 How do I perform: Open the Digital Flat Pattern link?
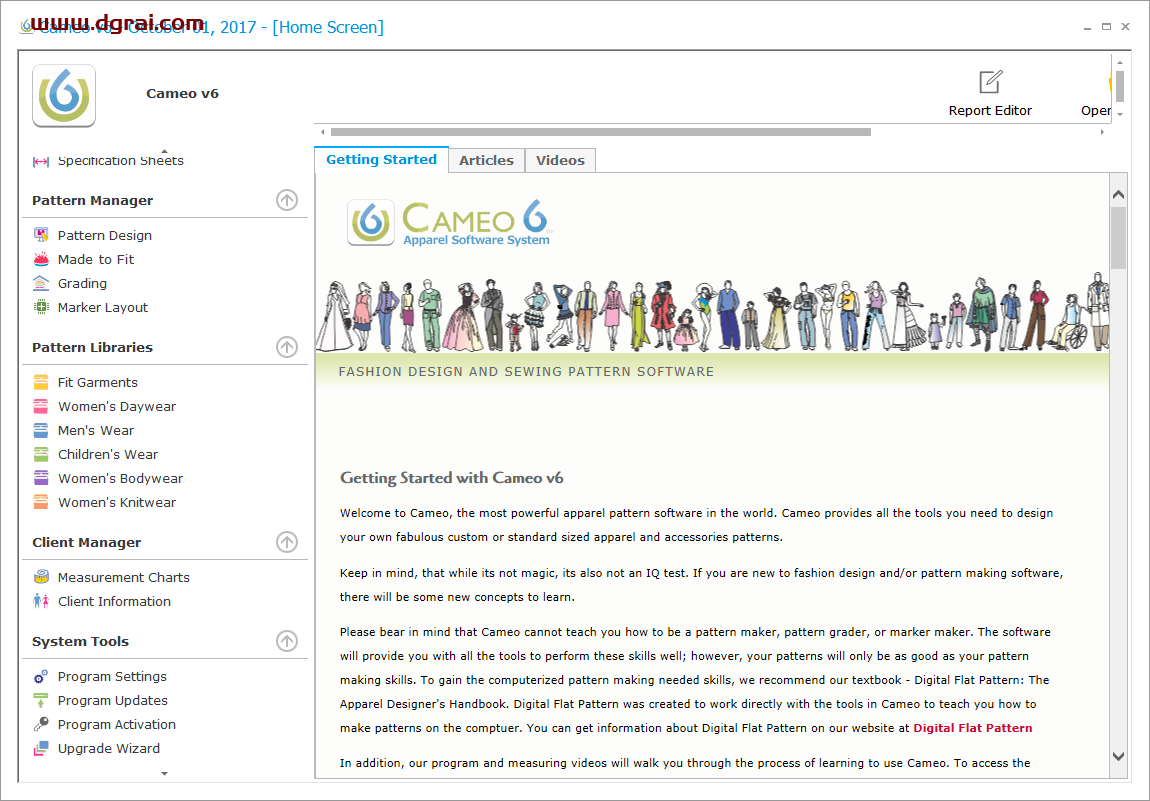pos(973,728)
